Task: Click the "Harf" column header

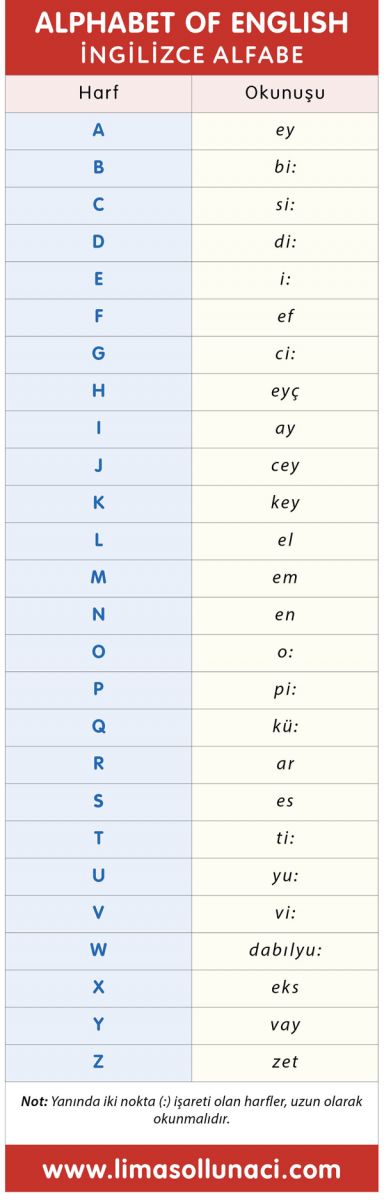Action: tap(98, 94)
